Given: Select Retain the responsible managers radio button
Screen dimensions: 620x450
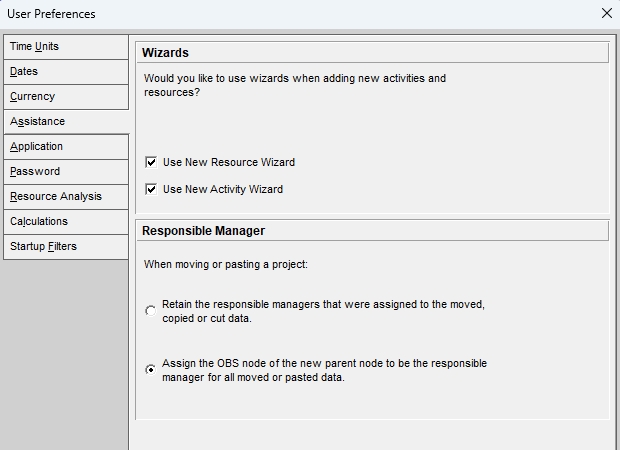Looking at the screenshot, I should coord(151,311).
